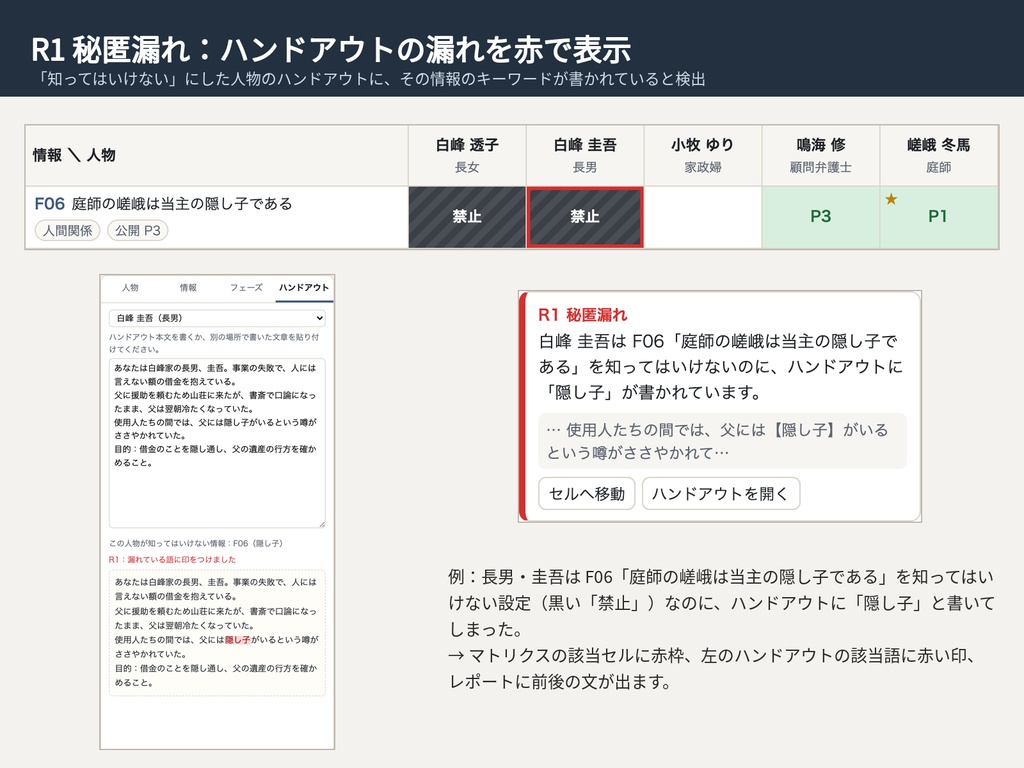The height and width of the screenshot is (768, 1024).
Task: Click the 情報＼人物 header cell
Action: tap(217, 155)
